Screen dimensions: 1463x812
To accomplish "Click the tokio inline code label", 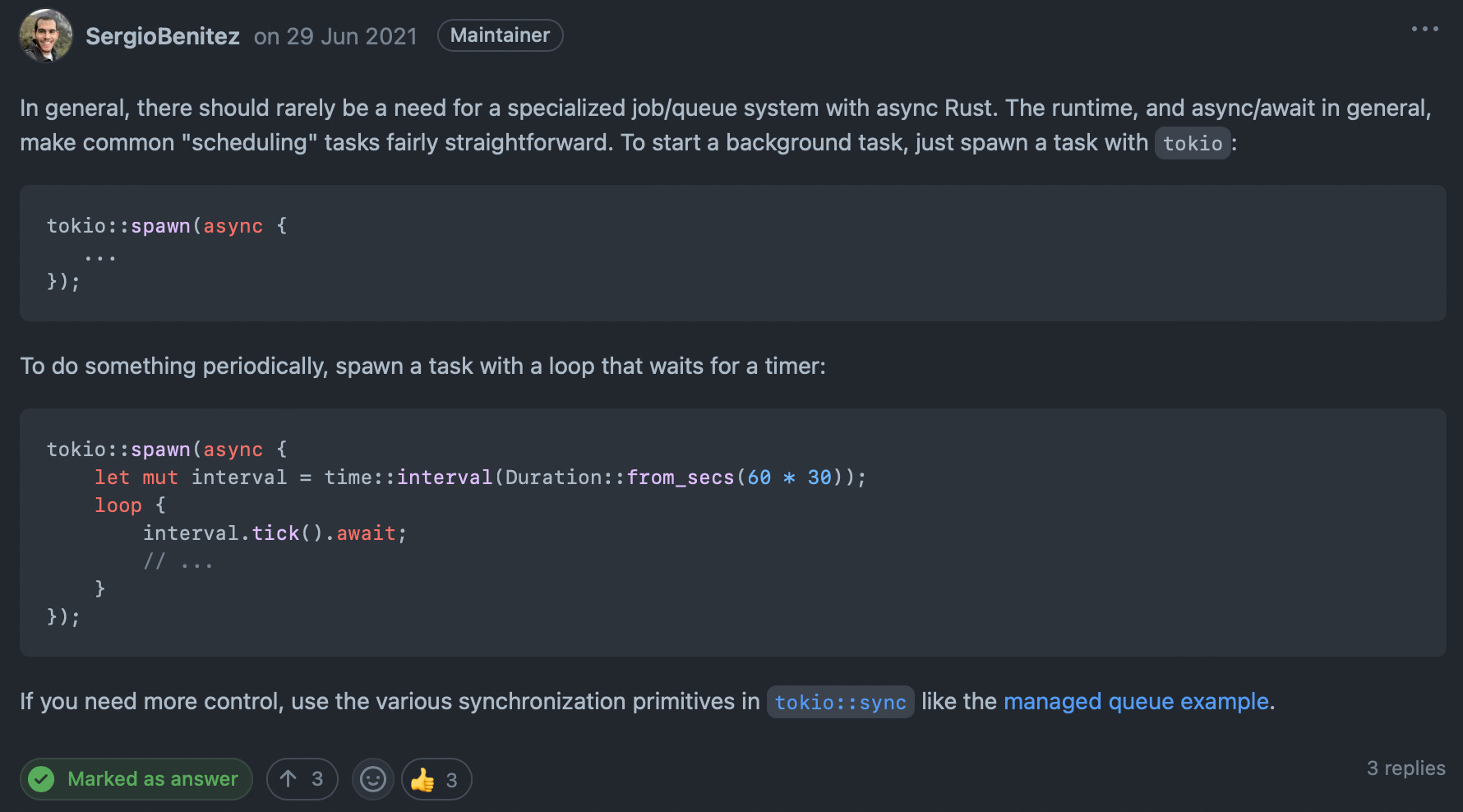I will [x=1193, y=143].
